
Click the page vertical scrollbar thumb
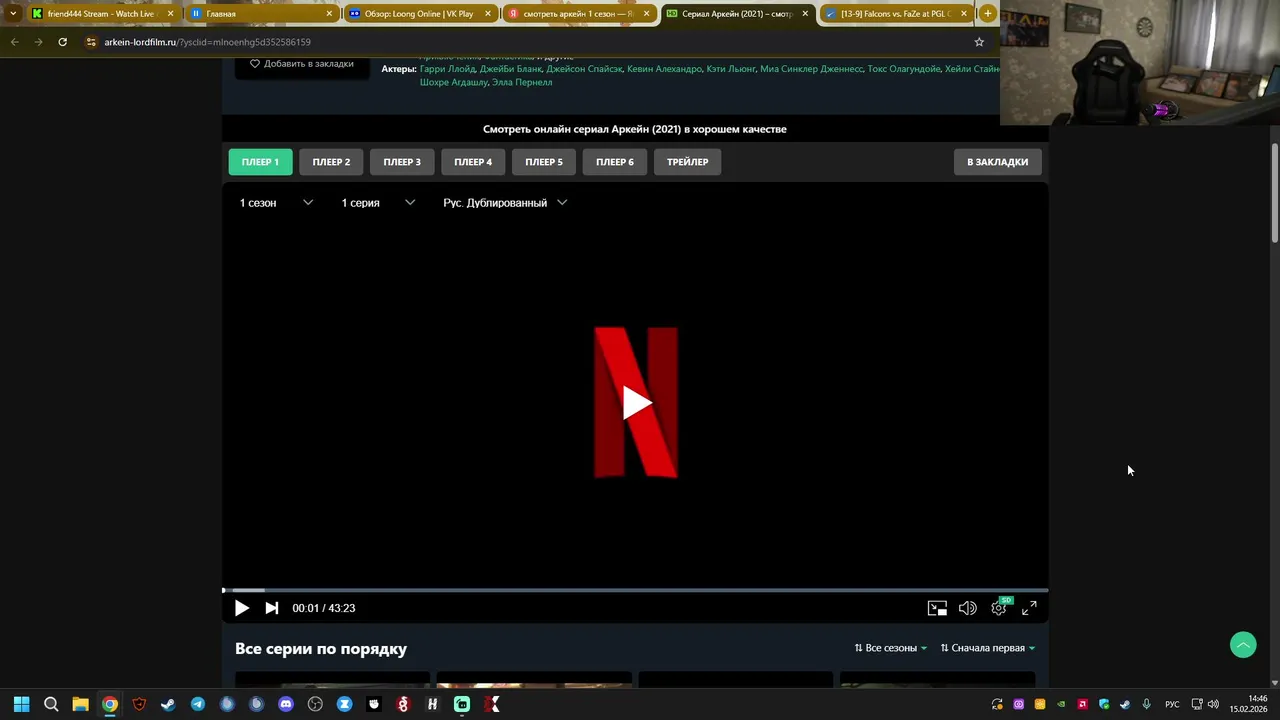(1275, 192)
